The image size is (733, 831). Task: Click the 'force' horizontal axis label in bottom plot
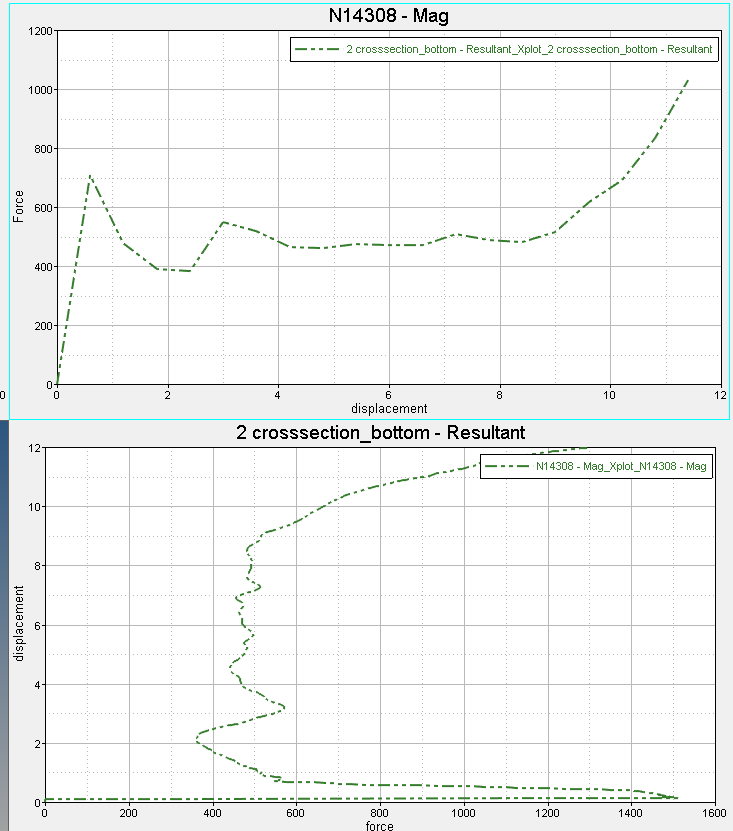point(379,826)
